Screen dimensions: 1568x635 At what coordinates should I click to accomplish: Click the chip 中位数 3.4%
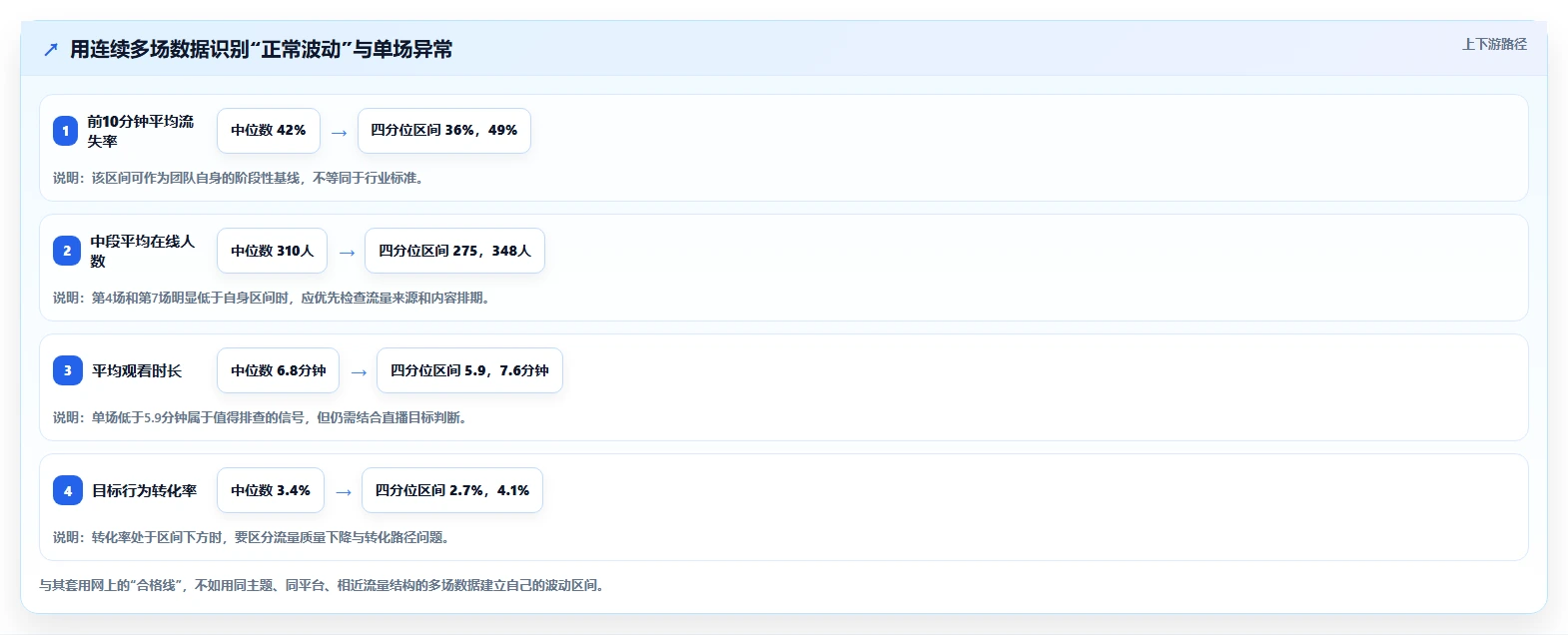coord(271,490)
